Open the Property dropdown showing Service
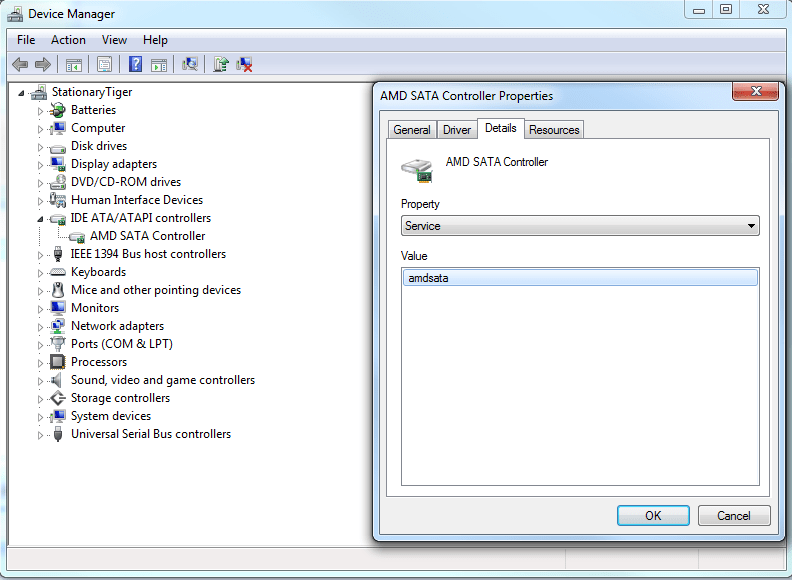Image resolution: width=792 pixels, height=580 pixels. click(x=580, y=226)
